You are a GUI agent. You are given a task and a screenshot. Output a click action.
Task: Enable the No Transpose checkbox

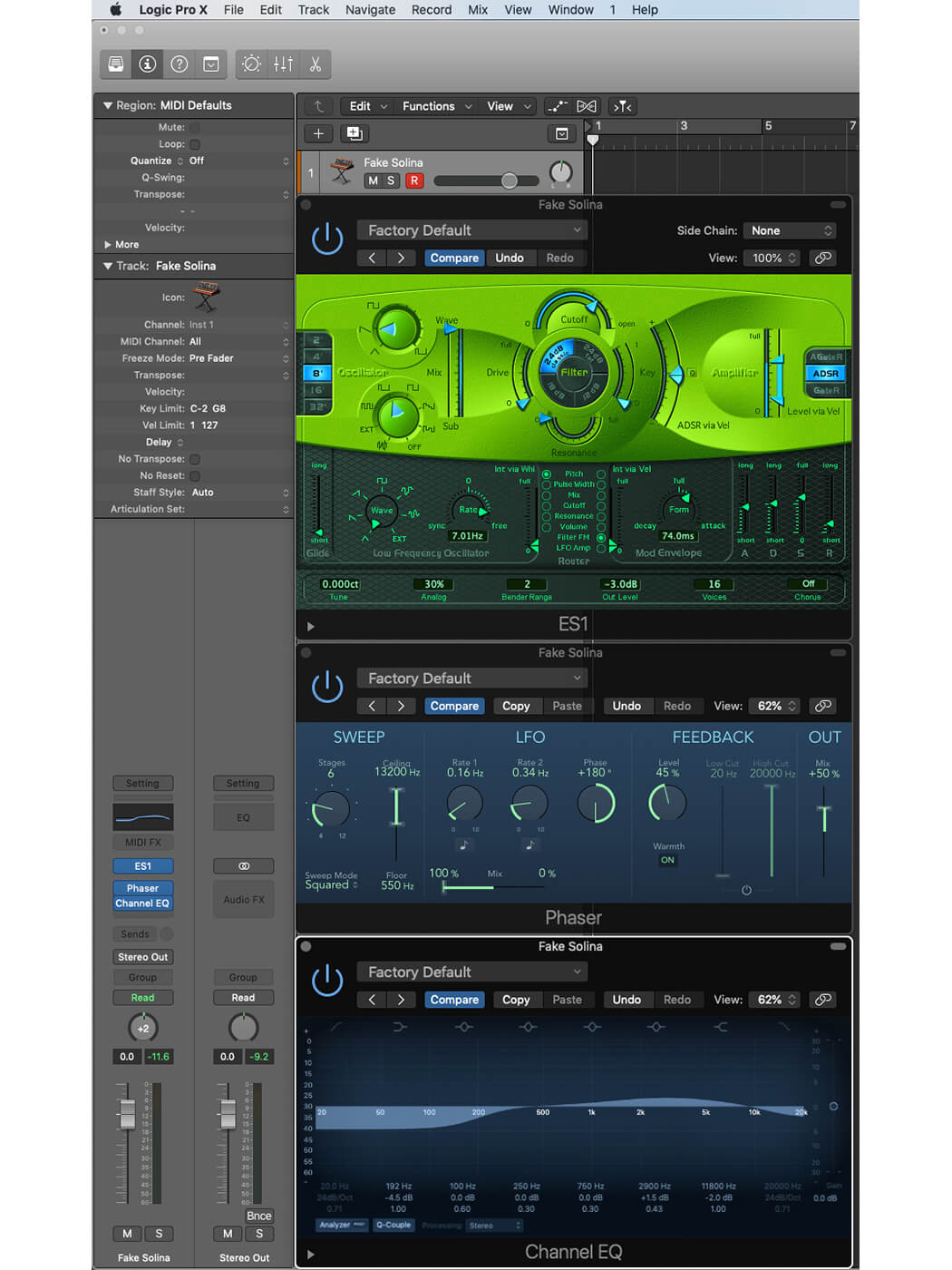[x=195, y=459]
